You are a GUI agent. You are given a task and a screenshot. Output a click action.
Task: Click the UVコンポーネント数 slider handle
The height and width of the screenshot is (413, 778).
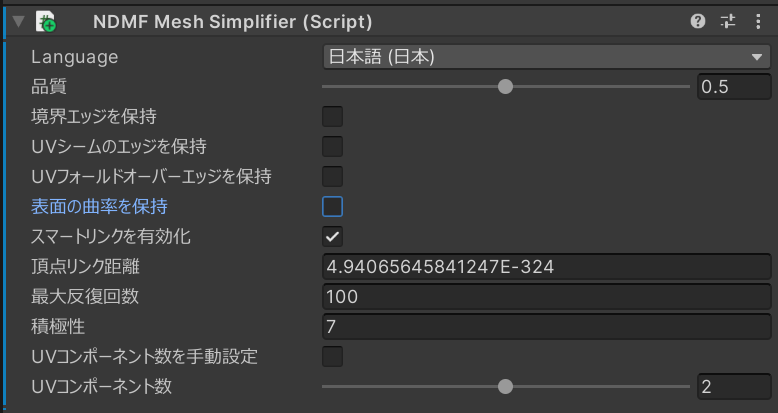[x=505, y=387]
